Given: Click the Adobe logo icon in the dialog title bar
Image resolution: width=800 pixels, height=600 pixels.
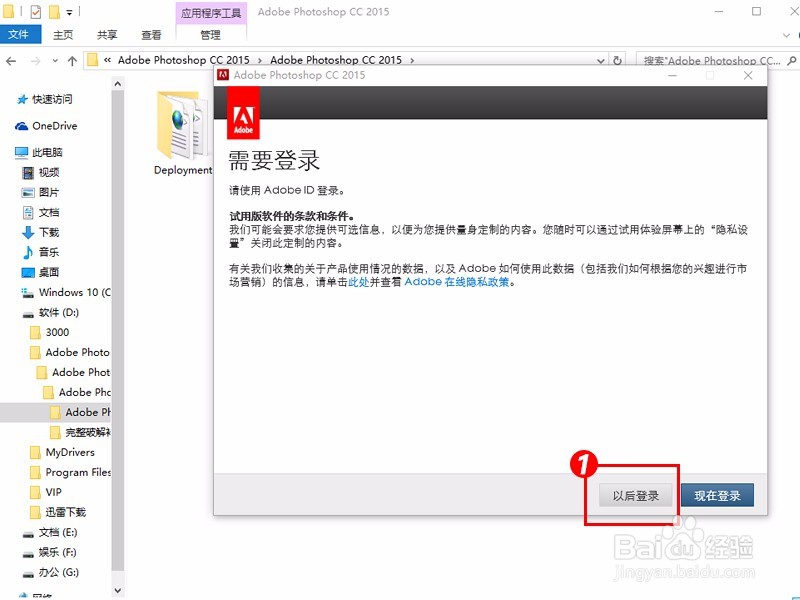Looking at the screenshot, I should [222, 75].
